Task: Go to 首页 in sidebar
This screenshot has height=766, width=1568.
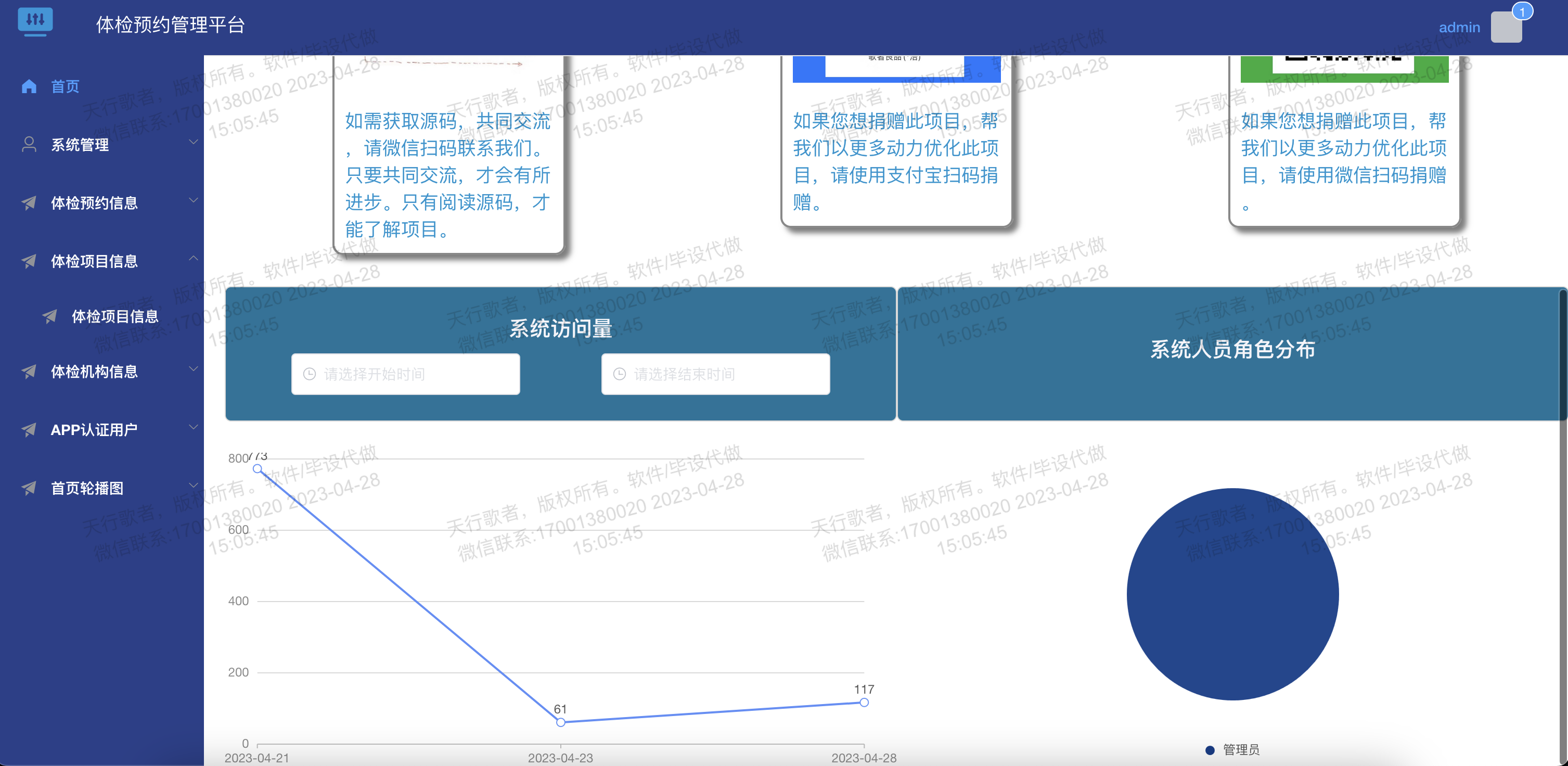Action: [101, 86]
